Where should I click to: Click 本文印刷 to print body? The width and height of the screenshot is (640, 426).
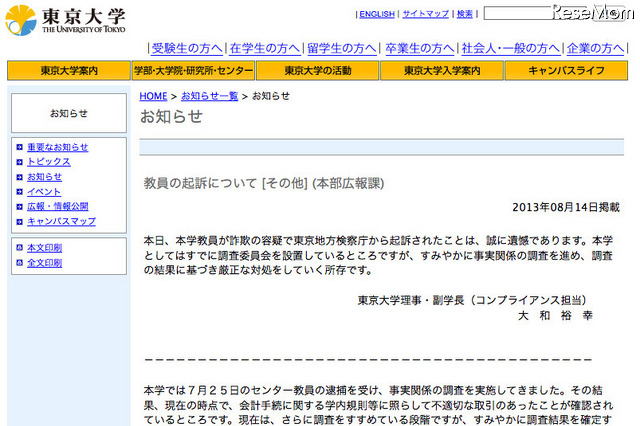click(x=44, y=248)
